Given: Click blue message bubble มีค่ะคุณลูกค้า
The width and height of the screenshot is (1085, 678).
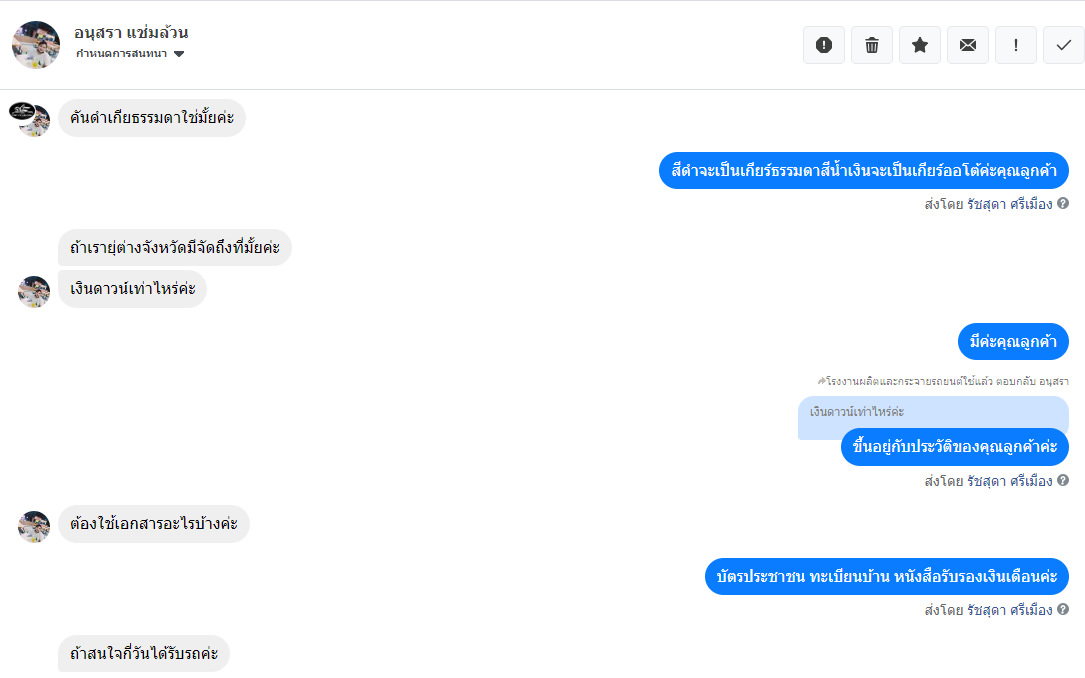Looking at the screenshot, I should (1013, 342).
